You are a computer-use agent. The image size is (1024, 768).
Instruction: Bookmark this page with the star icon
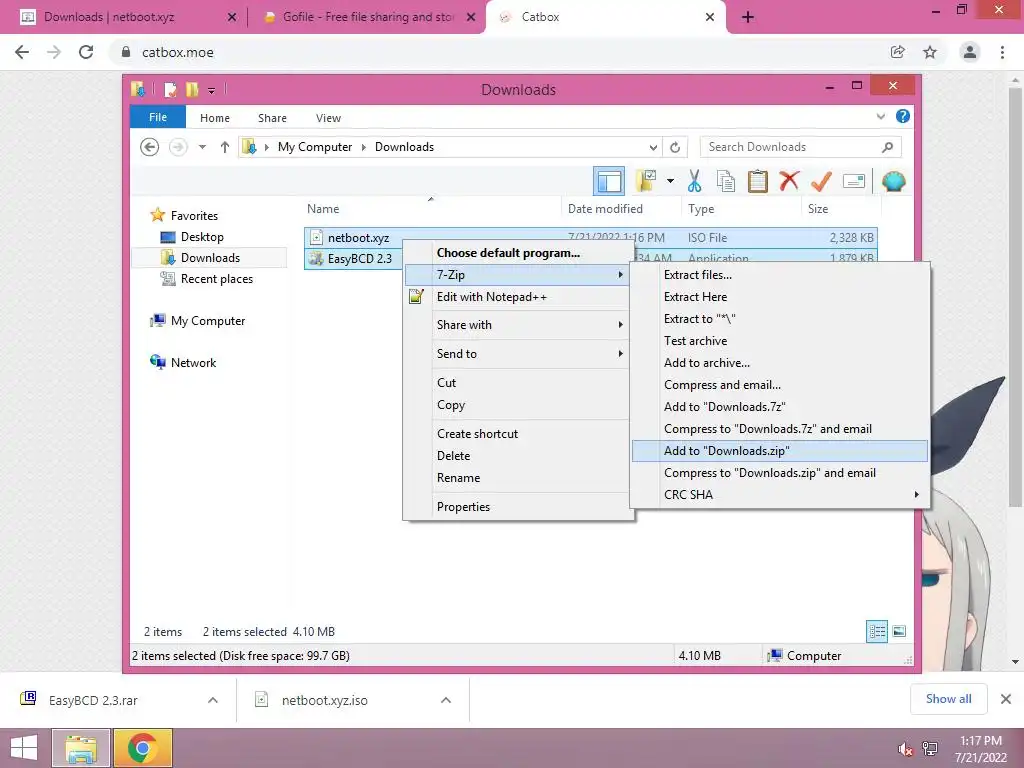pos(930,52)
